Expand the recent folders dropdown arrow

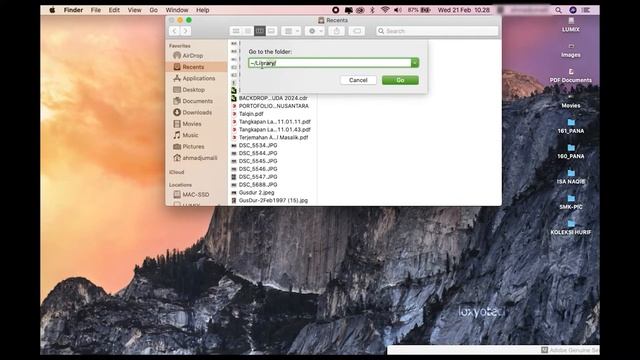[415, 63]
